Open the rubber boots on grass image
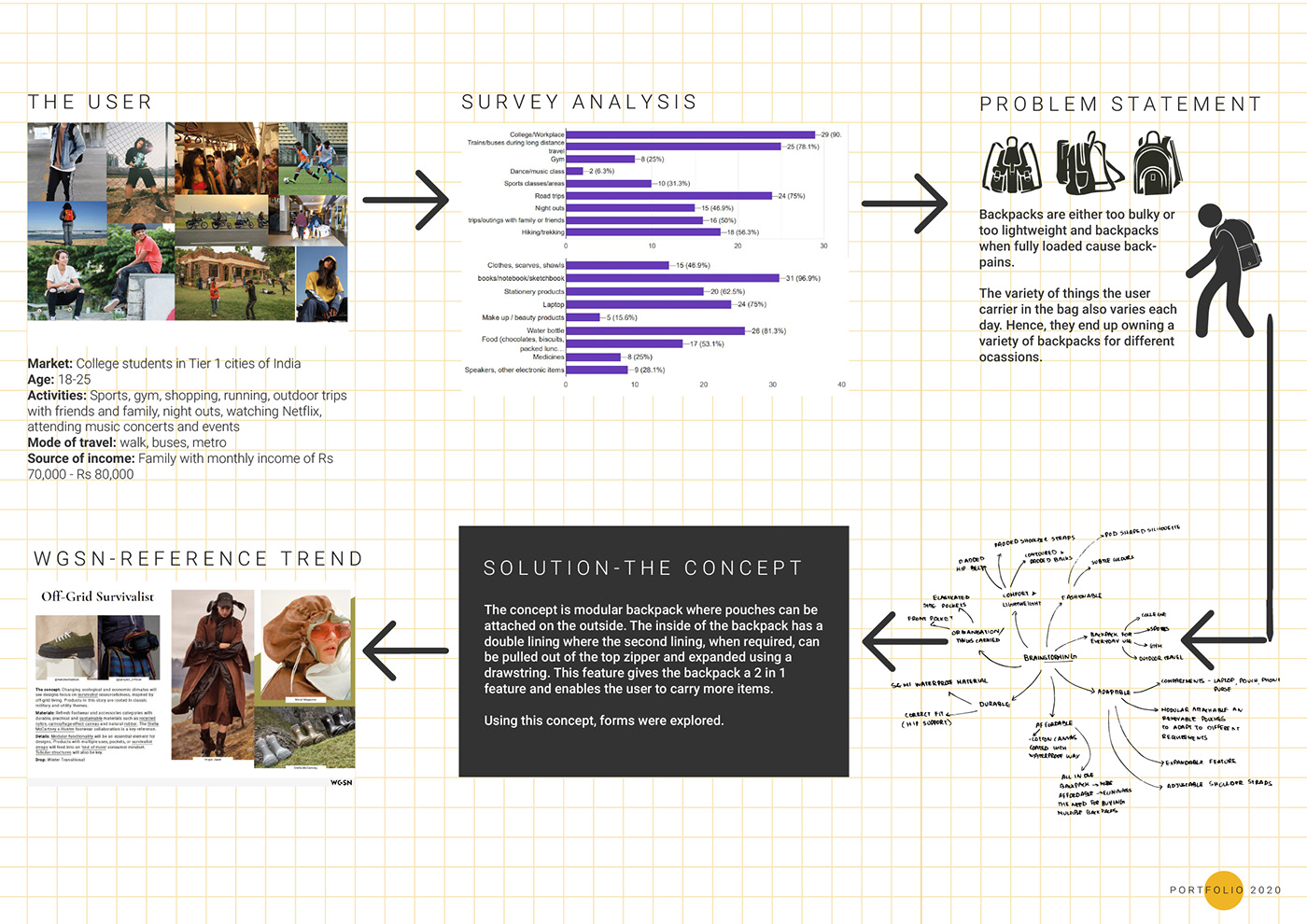1307x924 pixels. coord(304,738)
